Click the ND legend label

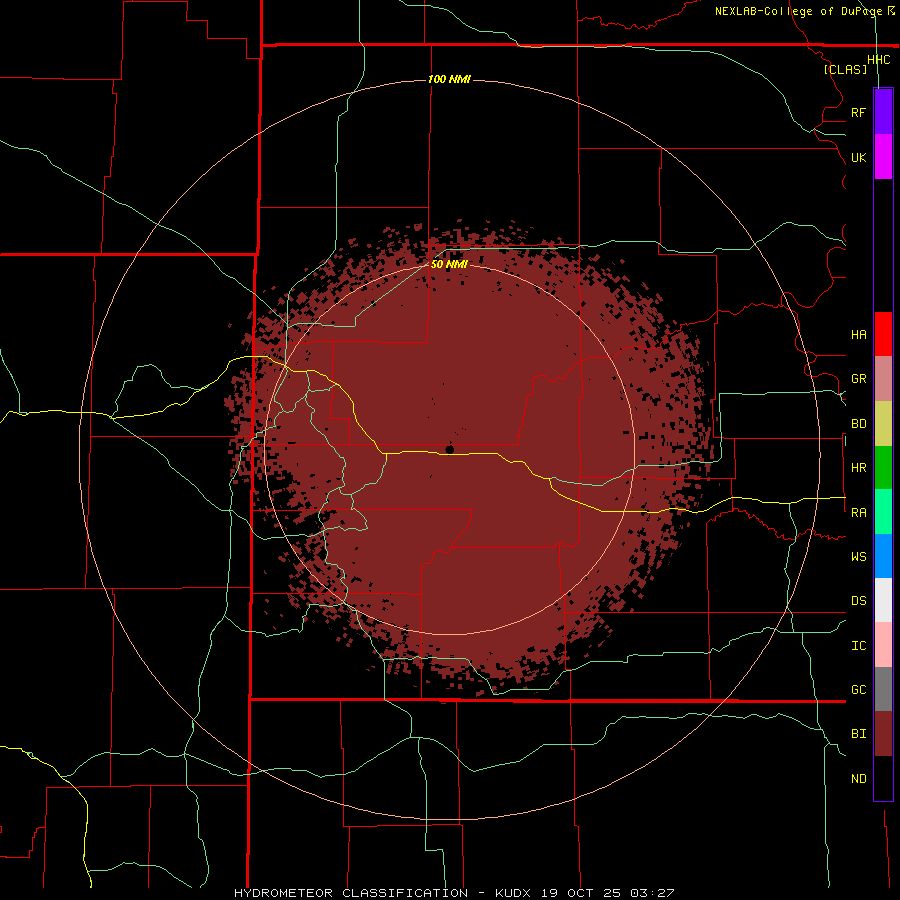click(859, 779)
